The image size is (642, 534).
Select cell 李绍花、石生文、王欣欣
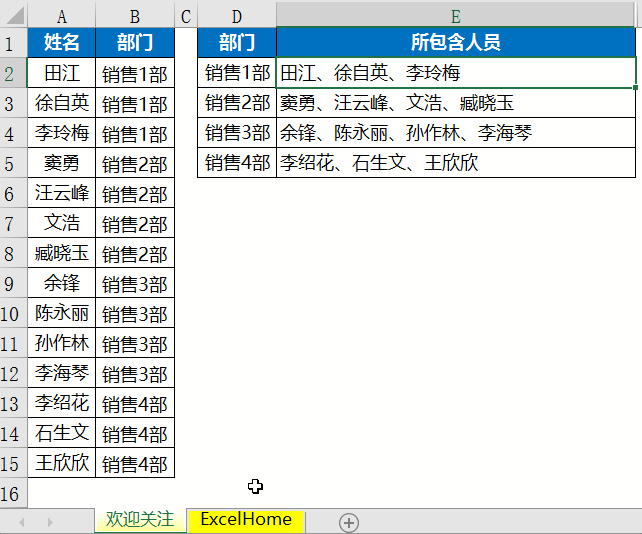(x=456, y=163)
